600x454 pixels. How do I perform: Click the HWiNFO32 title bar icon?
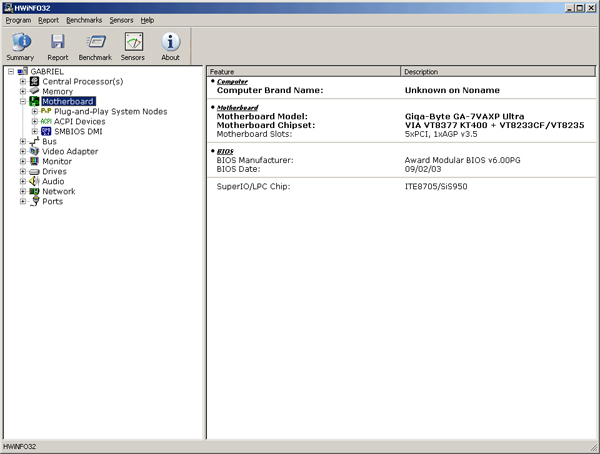(x=8, y=8)
